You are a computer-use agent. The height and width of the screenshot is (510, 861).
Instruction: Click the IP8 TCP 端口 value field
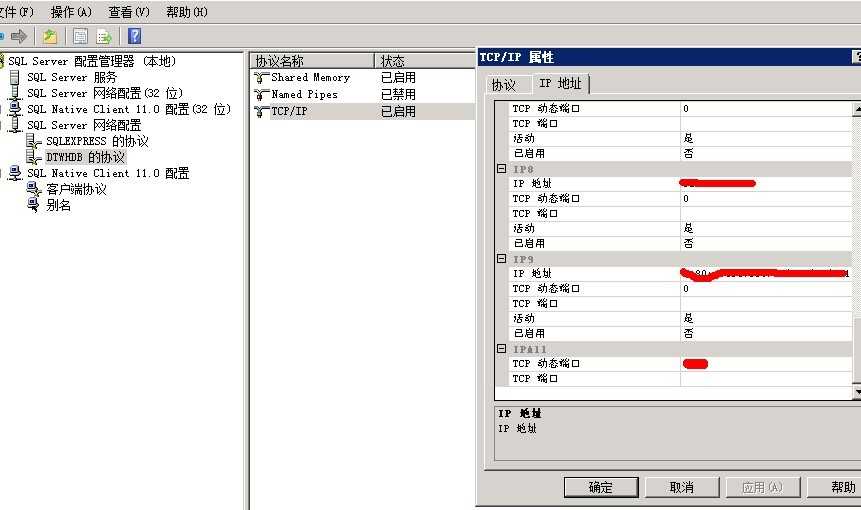[x=766, y=214]
